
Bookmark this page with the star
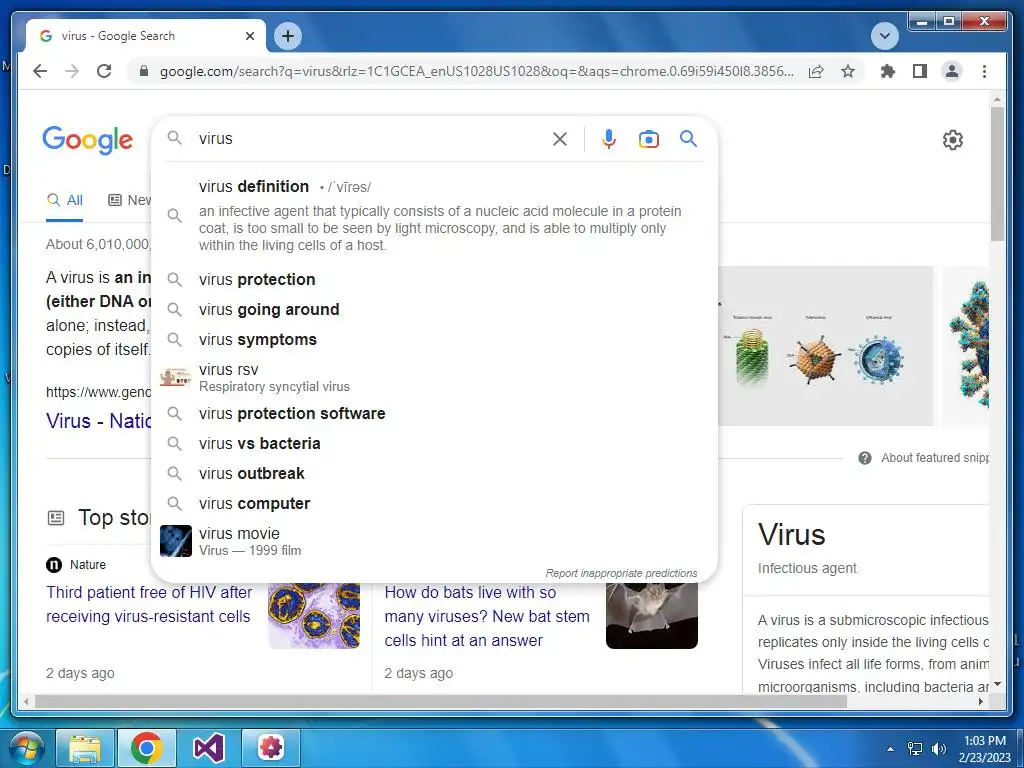(x=848, y=71)
